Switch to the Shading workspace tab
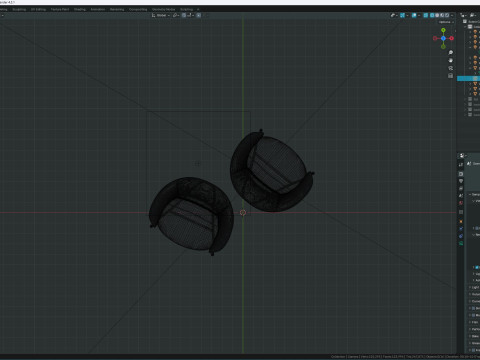The width and height of the screenshot is (480, 360). (x=80, y=9)
